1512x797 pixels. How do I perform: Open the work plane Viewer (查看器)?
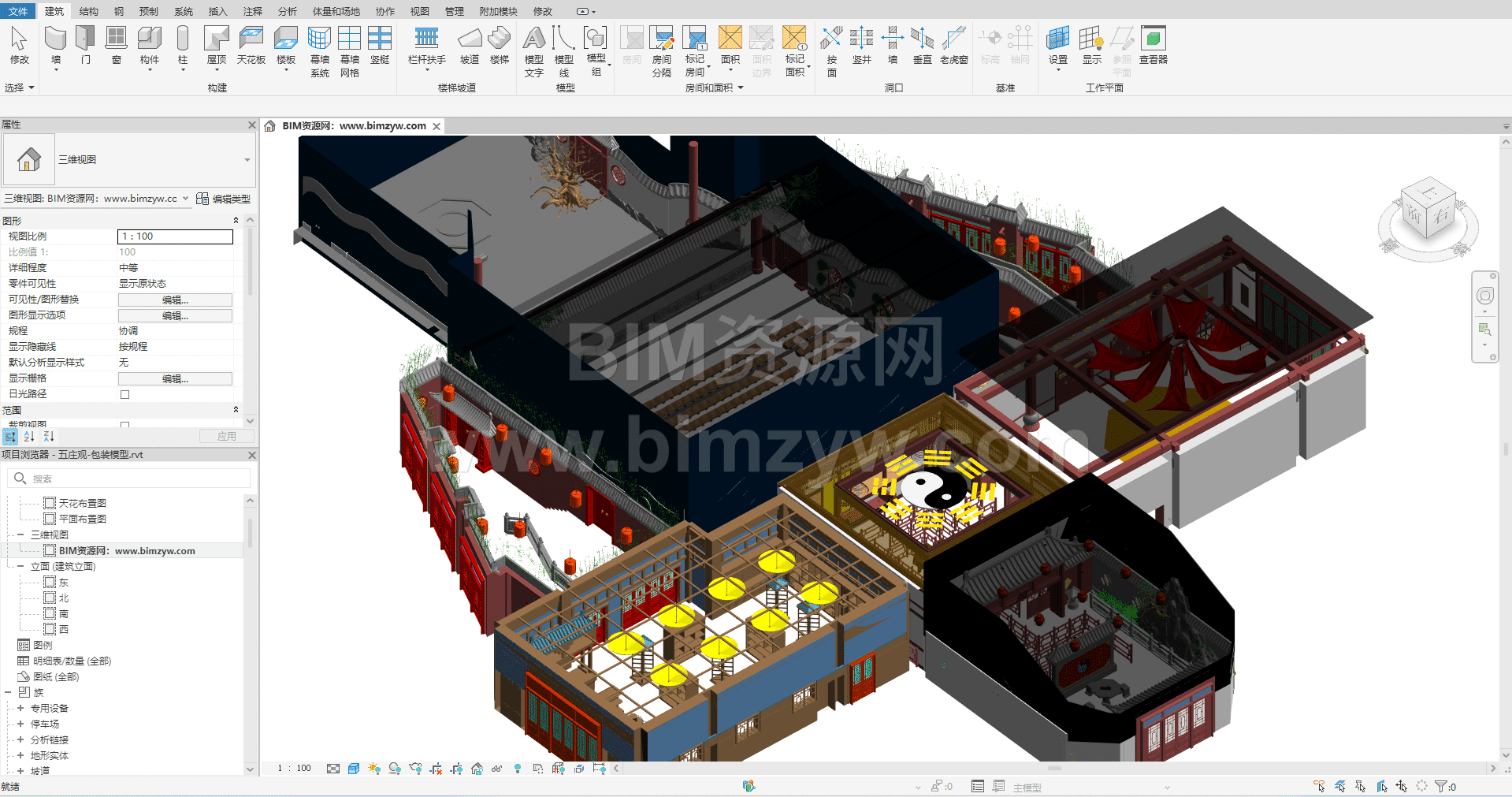tap(1154, 46)
